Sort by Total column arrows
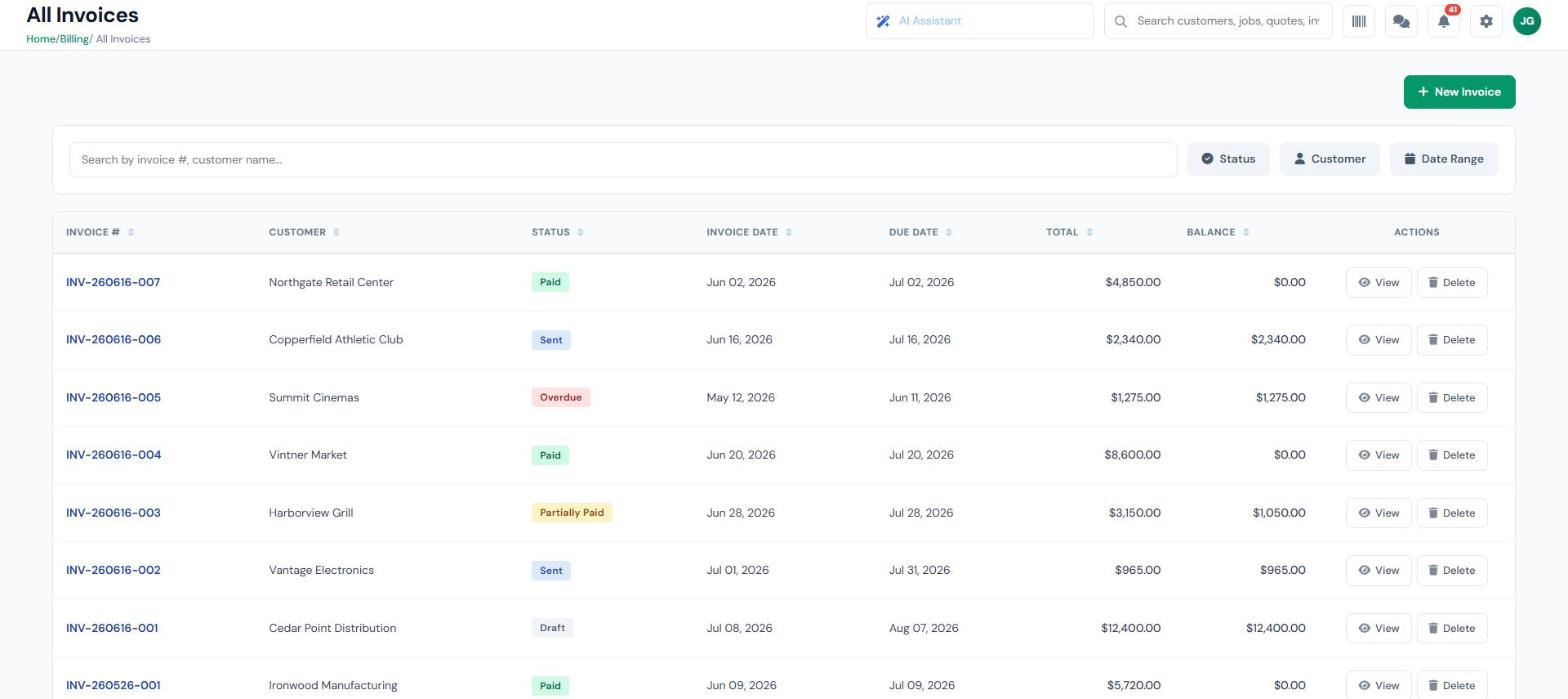The height and width of the screenshot is (699, 1568). pyautogui.click(x=1089, y=232)
